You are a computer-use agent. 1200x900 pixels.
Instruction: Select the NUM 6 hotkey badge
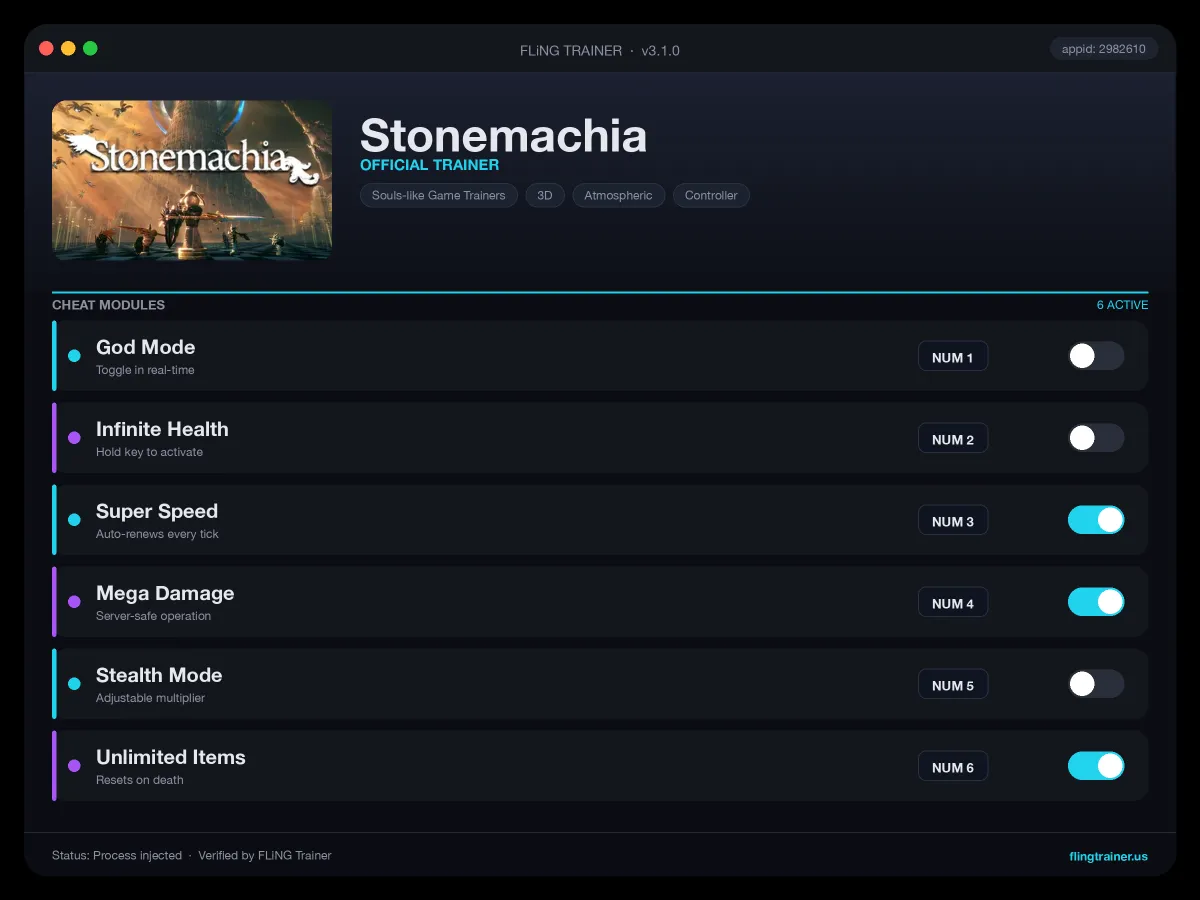point(953,767)
